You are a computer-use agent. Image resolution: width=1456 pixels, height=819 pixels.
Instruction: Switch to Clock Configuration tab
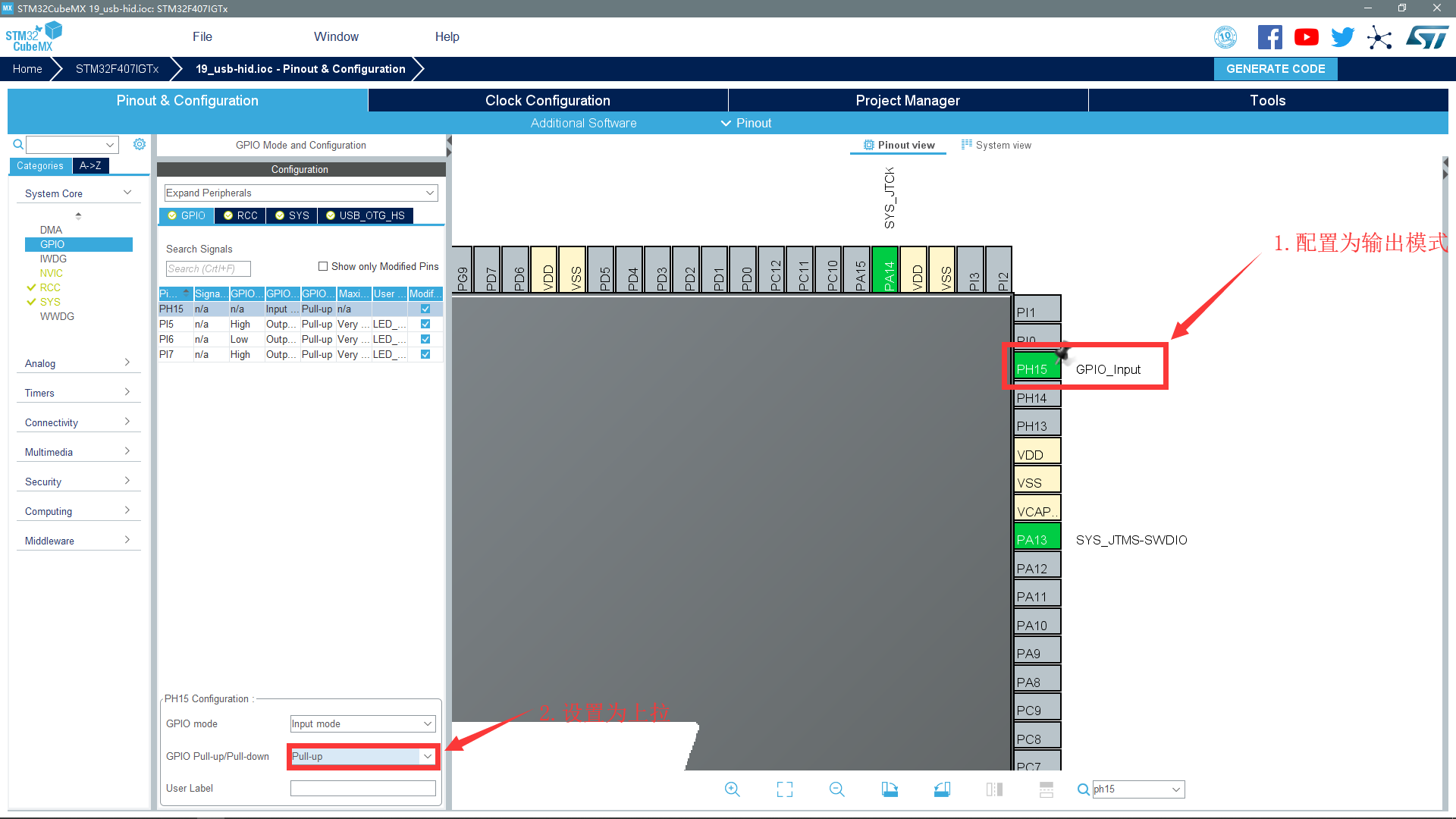click(548, 100)
